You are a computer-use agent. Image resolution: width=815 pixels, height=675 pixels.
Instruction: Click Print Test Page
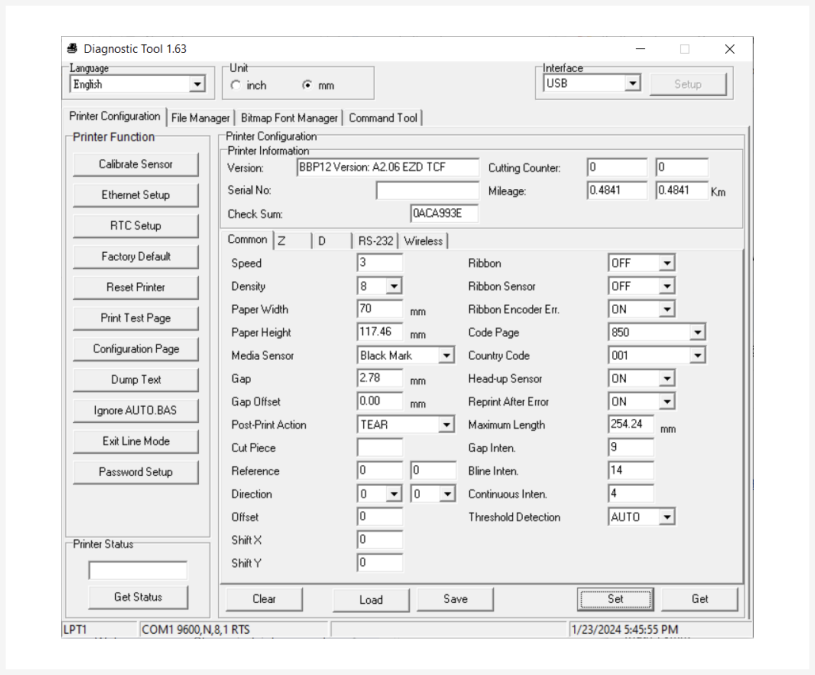(x=136, y=318)
